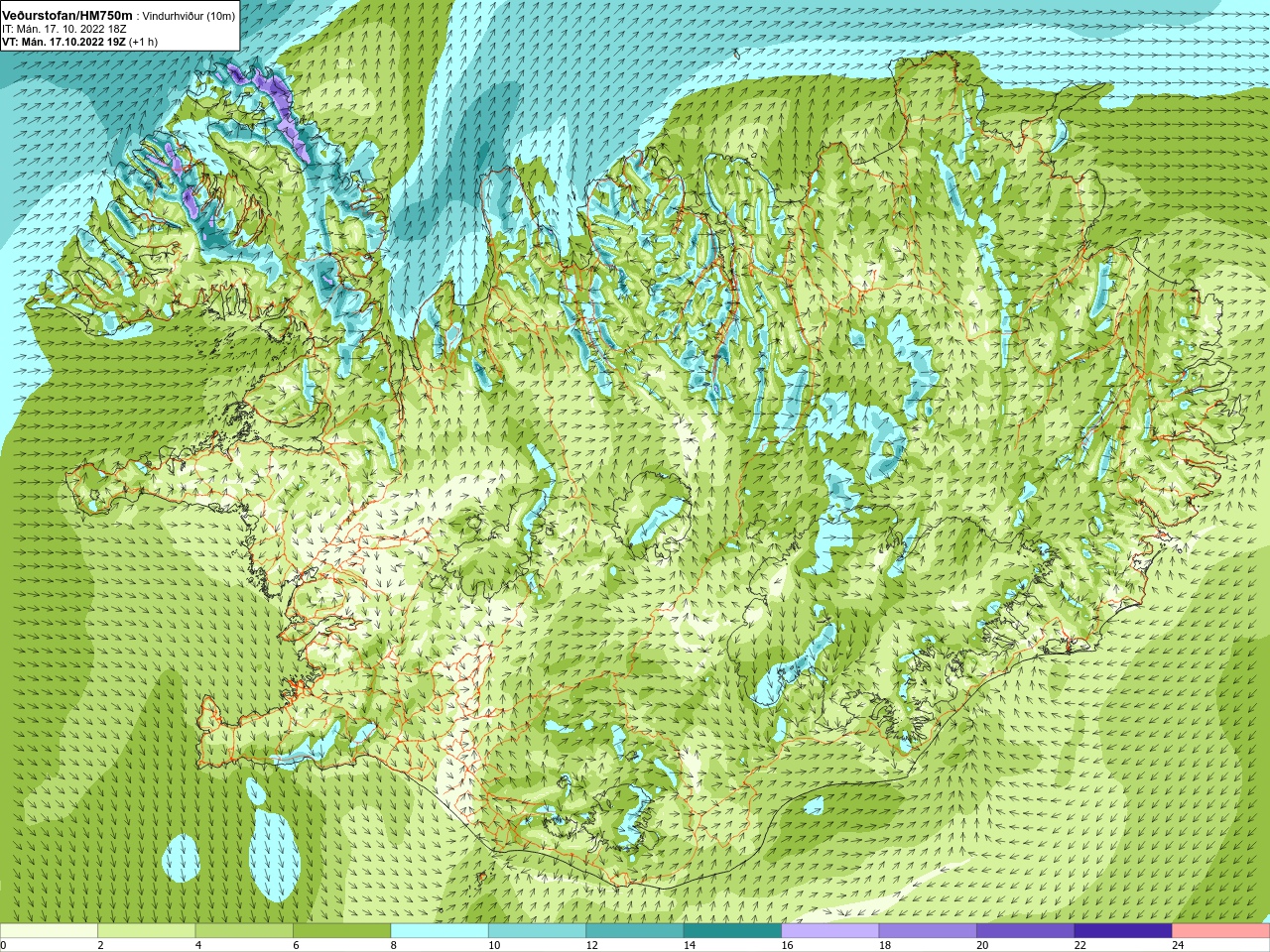The height and width of the screenshot is (952, 1270).
Task: Click the light green 2–4 legend swatch
Action: pos(146,931)
